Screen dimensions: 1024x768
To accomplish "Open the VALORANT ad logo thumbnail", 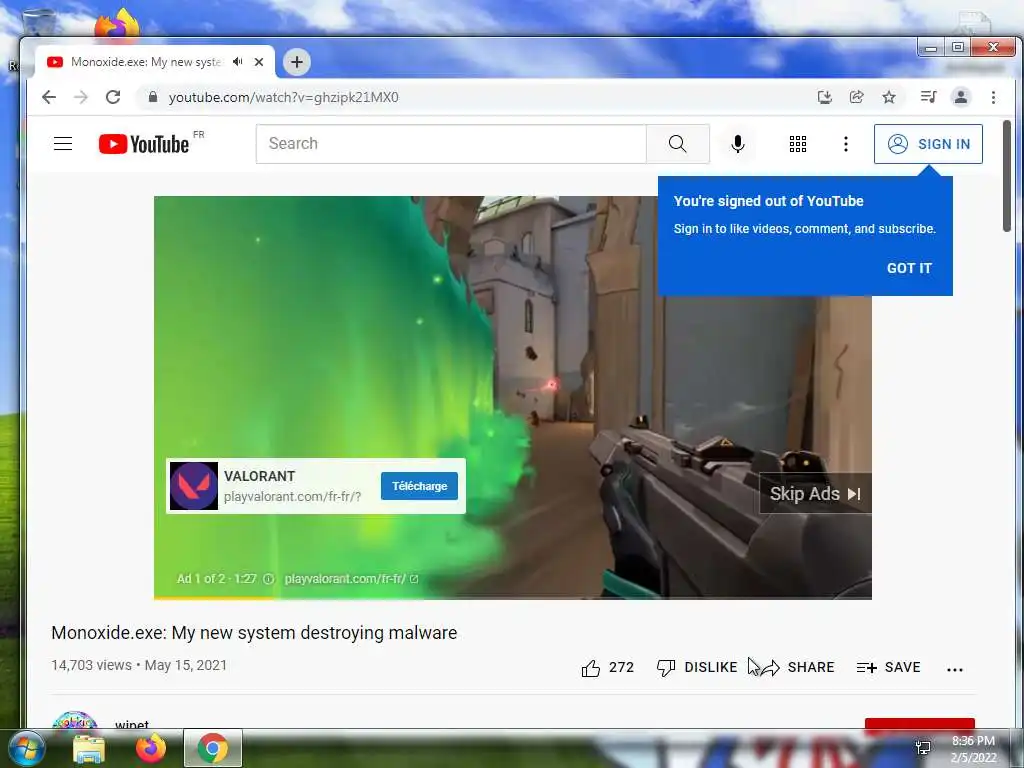I will [x=194, y=486].
